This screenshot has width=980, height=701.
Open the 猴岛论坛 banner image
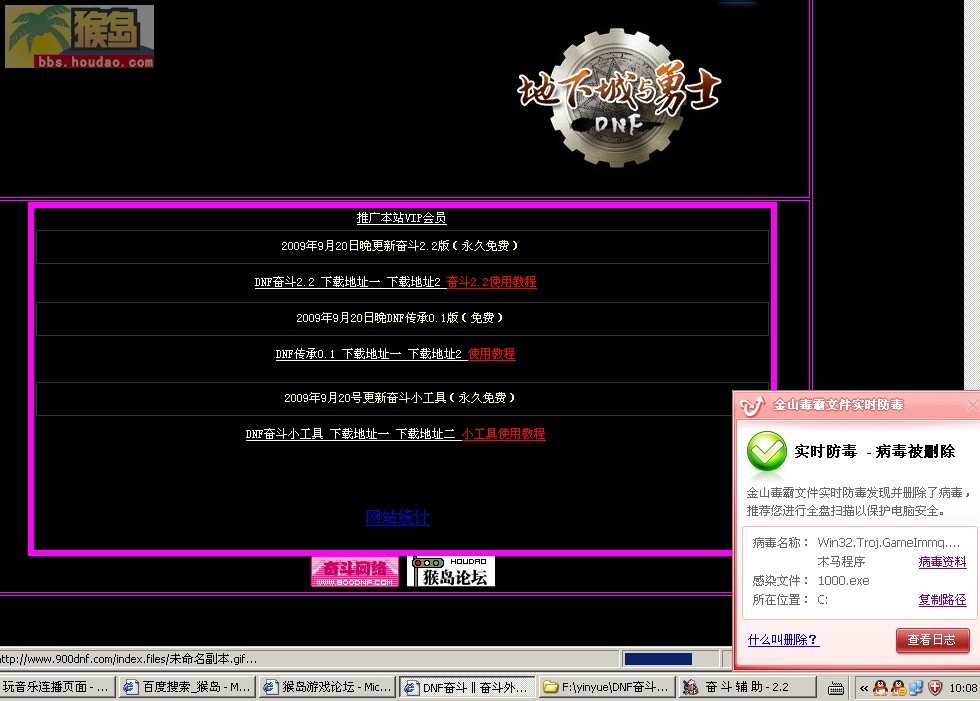451,571
